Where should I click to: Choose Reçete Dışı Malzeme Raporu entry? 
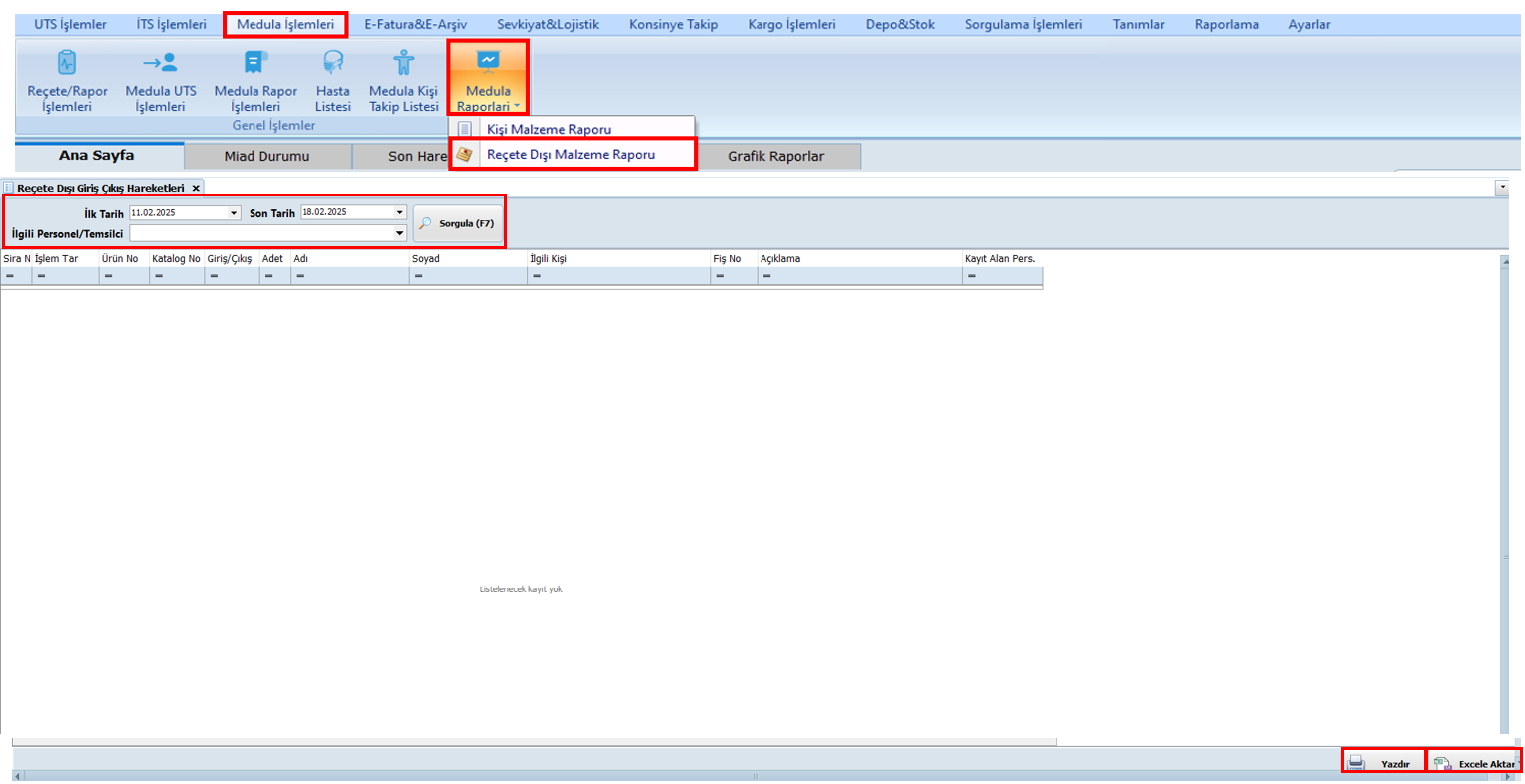[570, 155]
